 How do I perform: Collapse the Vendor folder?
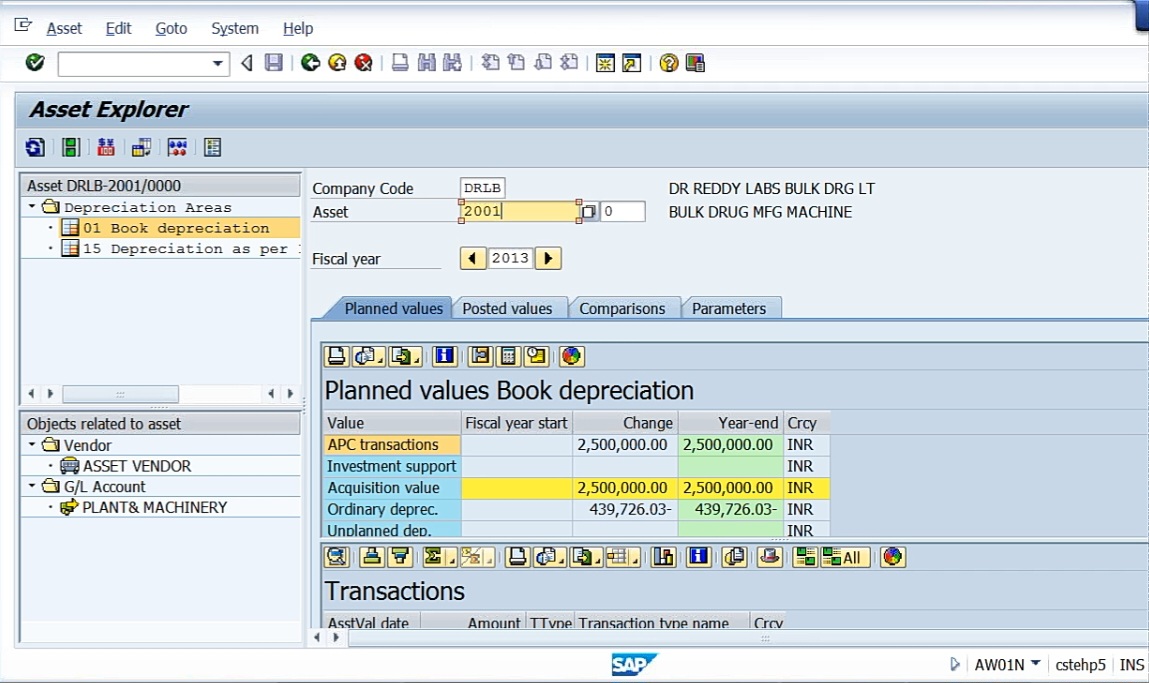tap(32, 445)
